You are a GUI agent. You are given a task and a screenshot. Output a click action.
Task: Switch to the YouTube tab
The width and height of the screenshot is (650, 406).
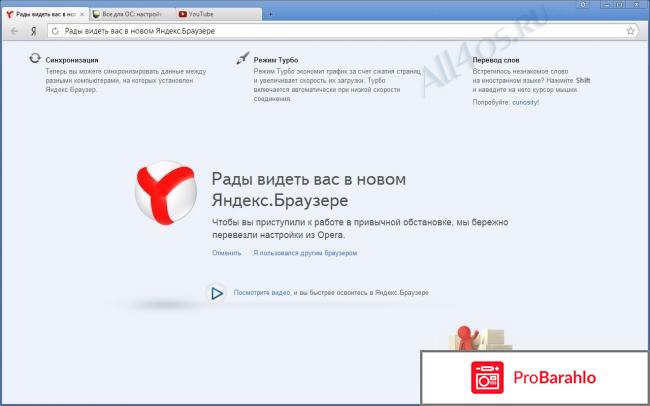tap(218, 14)
